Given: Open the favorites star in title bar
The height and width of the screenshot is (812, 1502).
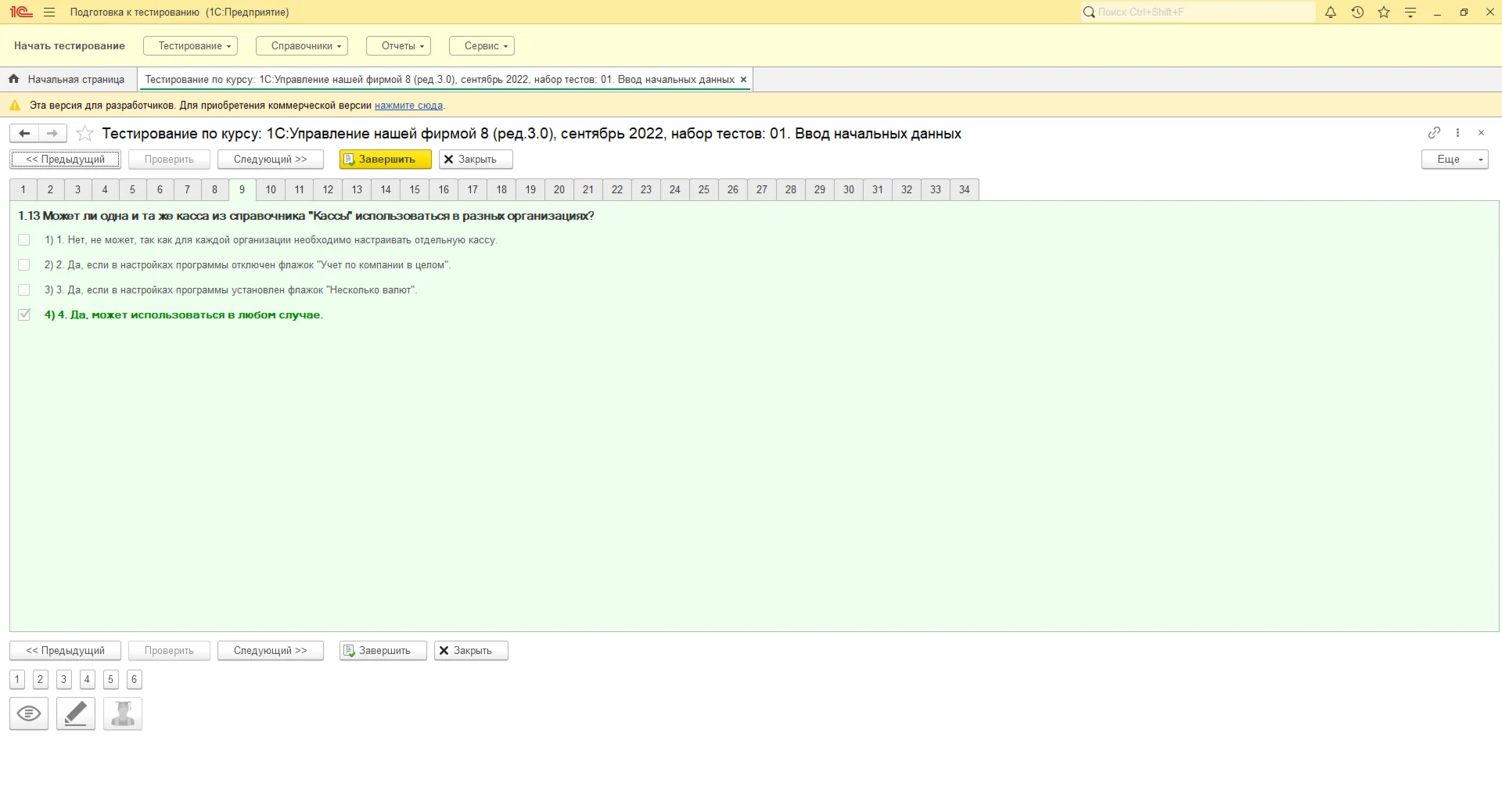Looking at the screenshot, I should [1384, 13].
